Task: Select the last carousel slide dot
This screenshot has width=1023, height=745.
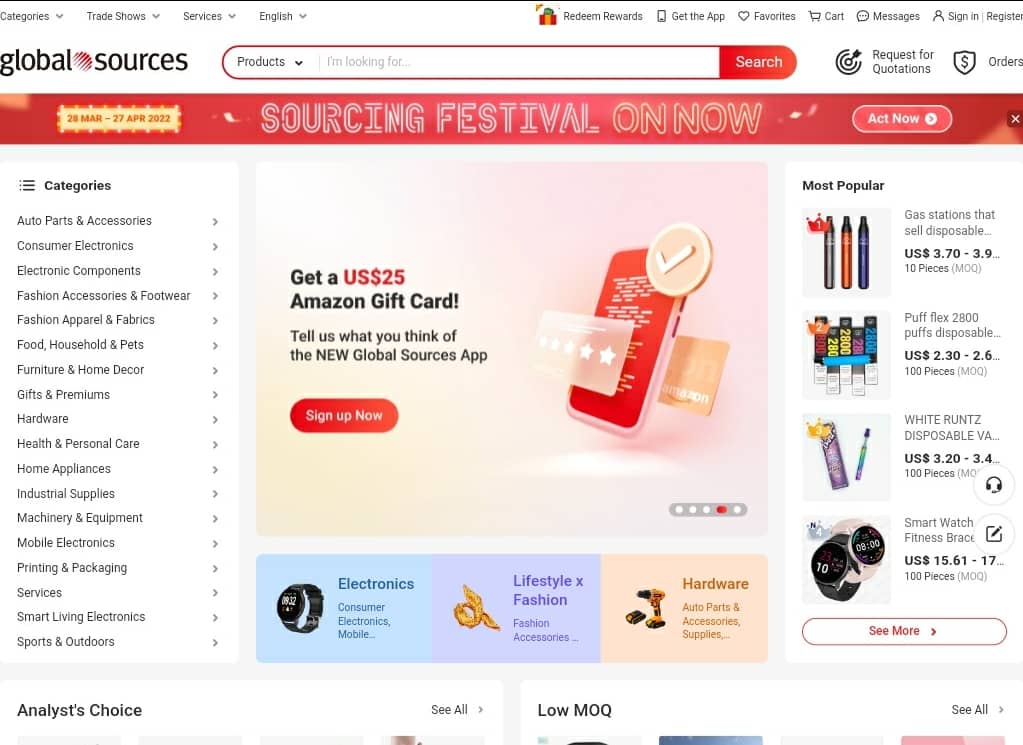Action: [737, 509]
